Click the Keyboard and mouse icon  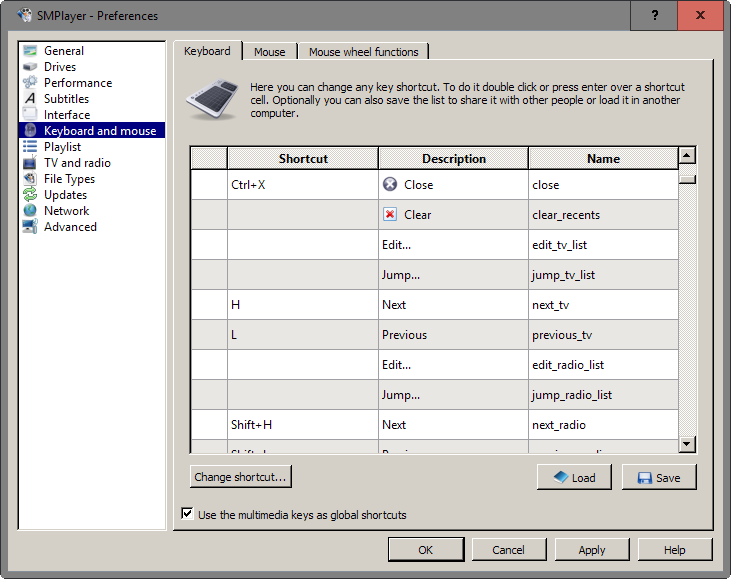(x=30, y=130)
